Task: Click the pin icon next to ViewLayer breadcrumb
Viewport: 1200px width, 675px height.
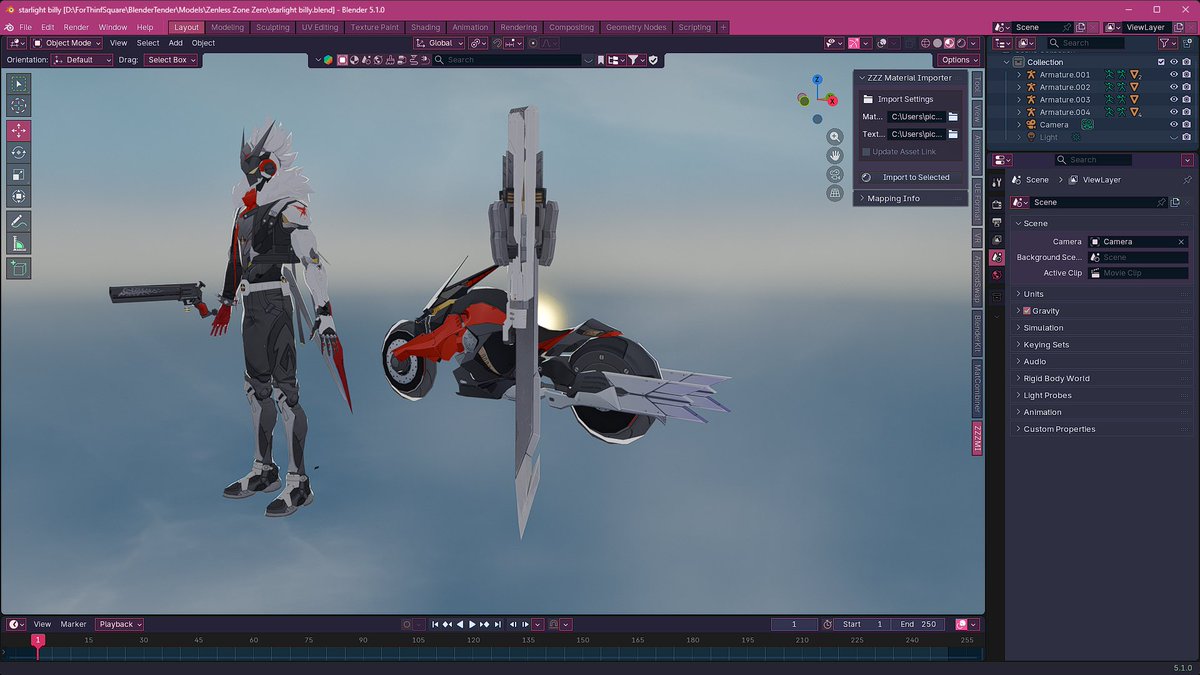Action: [x=1187, y=180]
